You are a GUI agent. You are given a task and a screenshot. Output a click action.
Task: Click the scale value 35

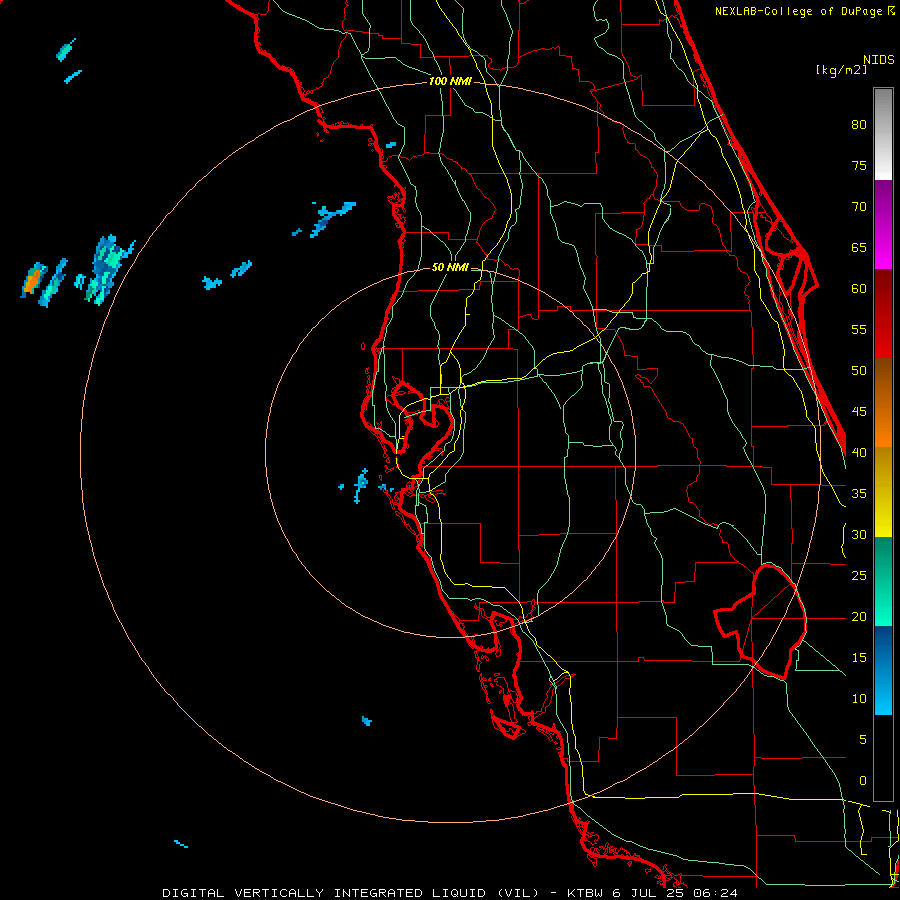click(x=859, y=494)
